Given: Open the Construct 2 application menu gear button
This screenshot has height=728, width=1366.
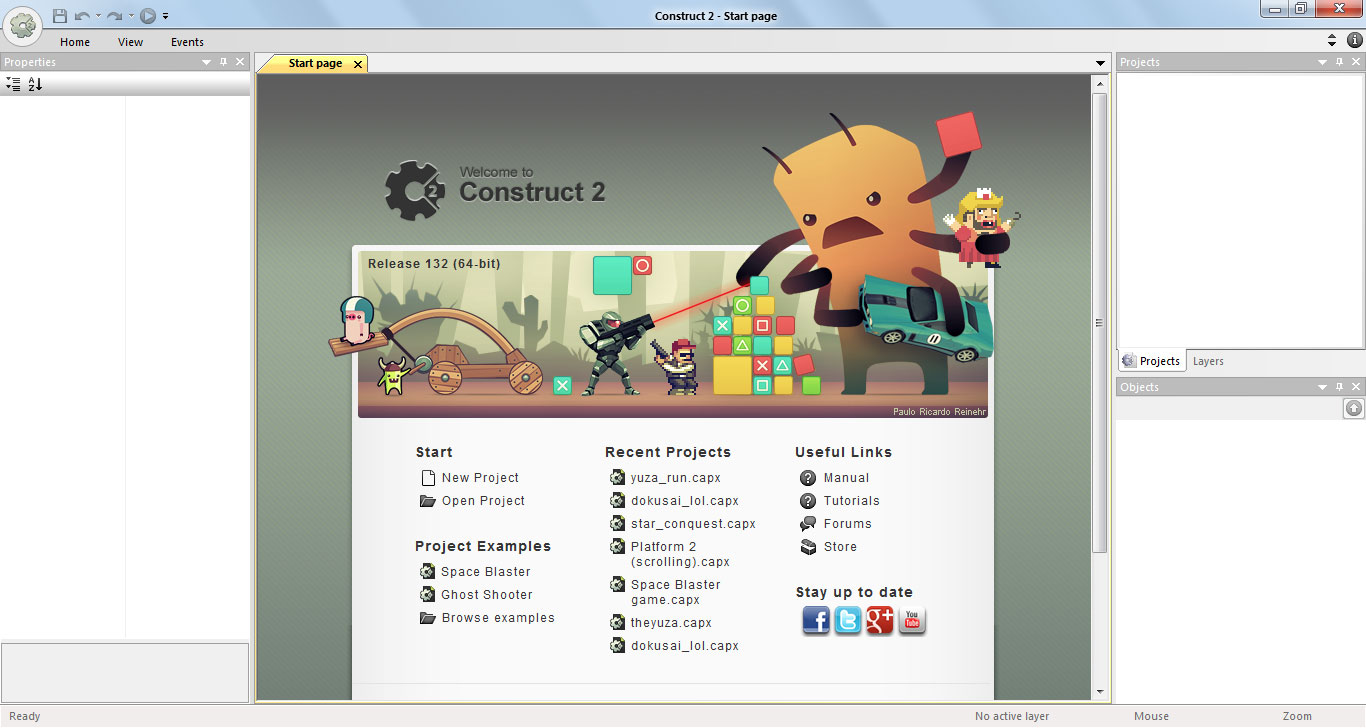Looking at the screenshot, I should pyautogui.click(x=22, y=24).
